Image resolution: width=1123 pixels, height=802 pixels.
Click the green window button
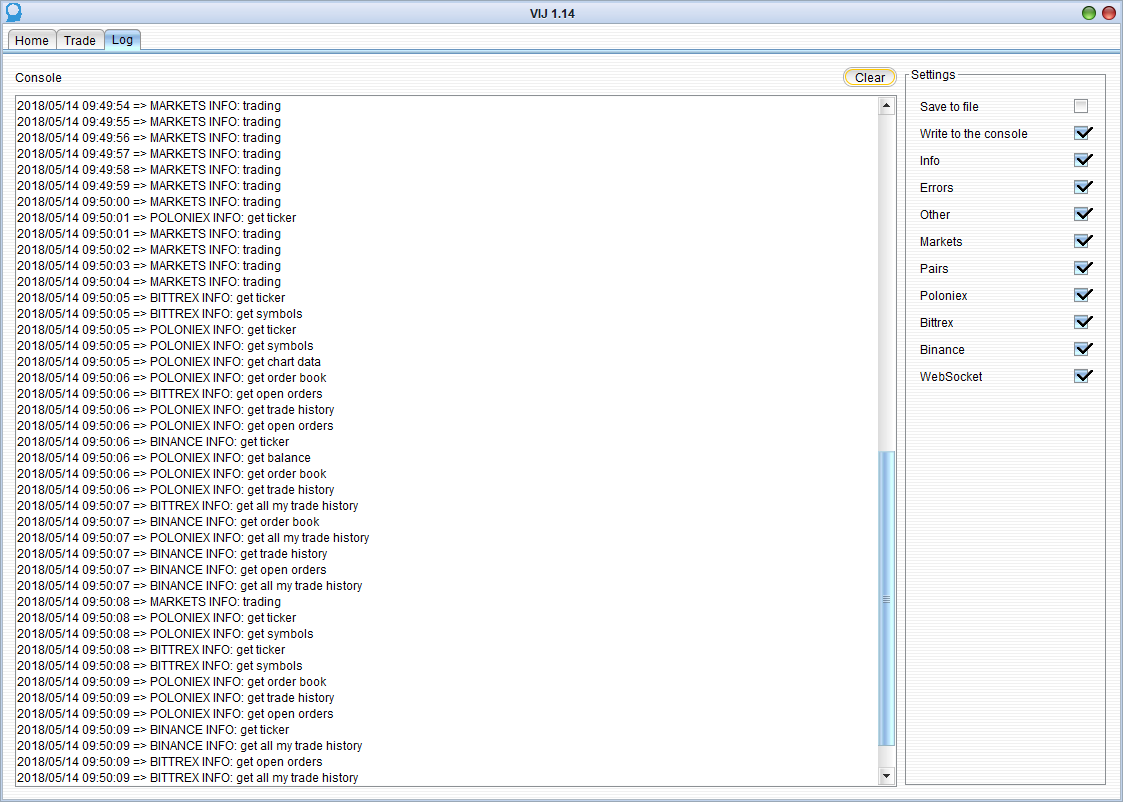pos(1088,13)
